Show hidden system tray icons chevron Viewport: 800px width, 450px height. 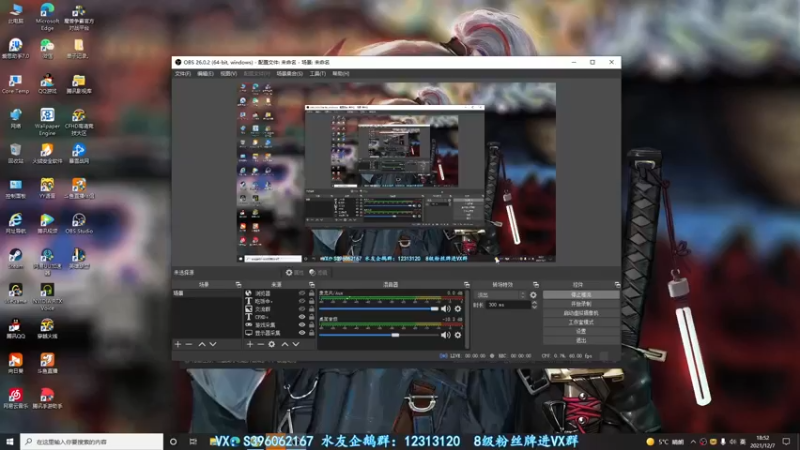pyautogui.click(x=693, y=442)
